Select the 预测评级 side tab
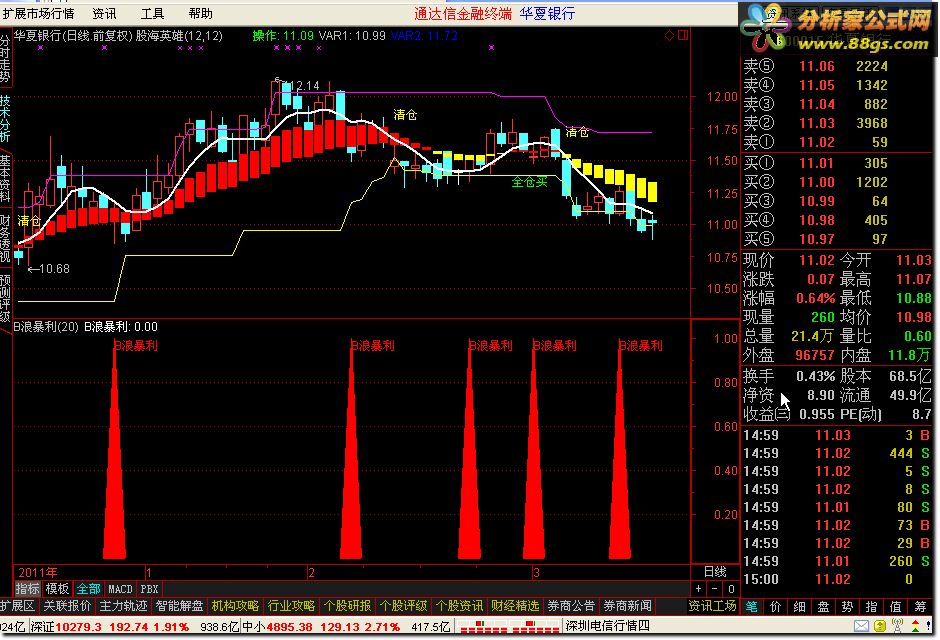940x640 pixels. coord(5,298)
